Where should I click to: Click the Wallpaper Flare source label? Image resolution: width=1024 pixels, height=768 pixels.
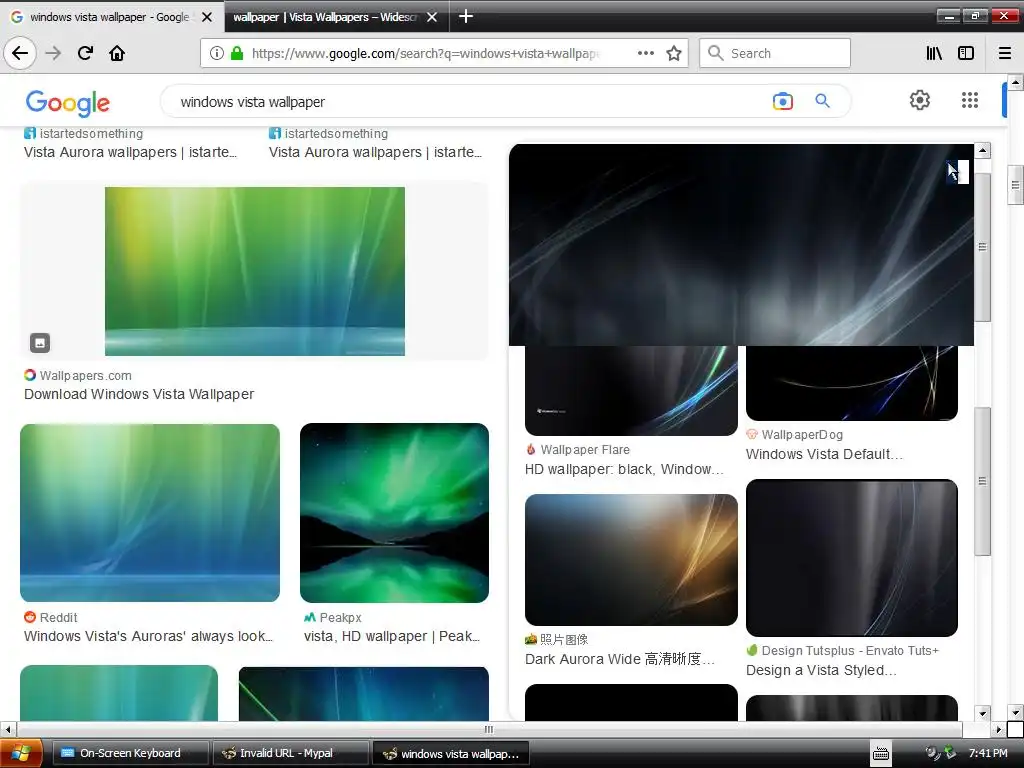pyautogui.click(x=585, y=449)
